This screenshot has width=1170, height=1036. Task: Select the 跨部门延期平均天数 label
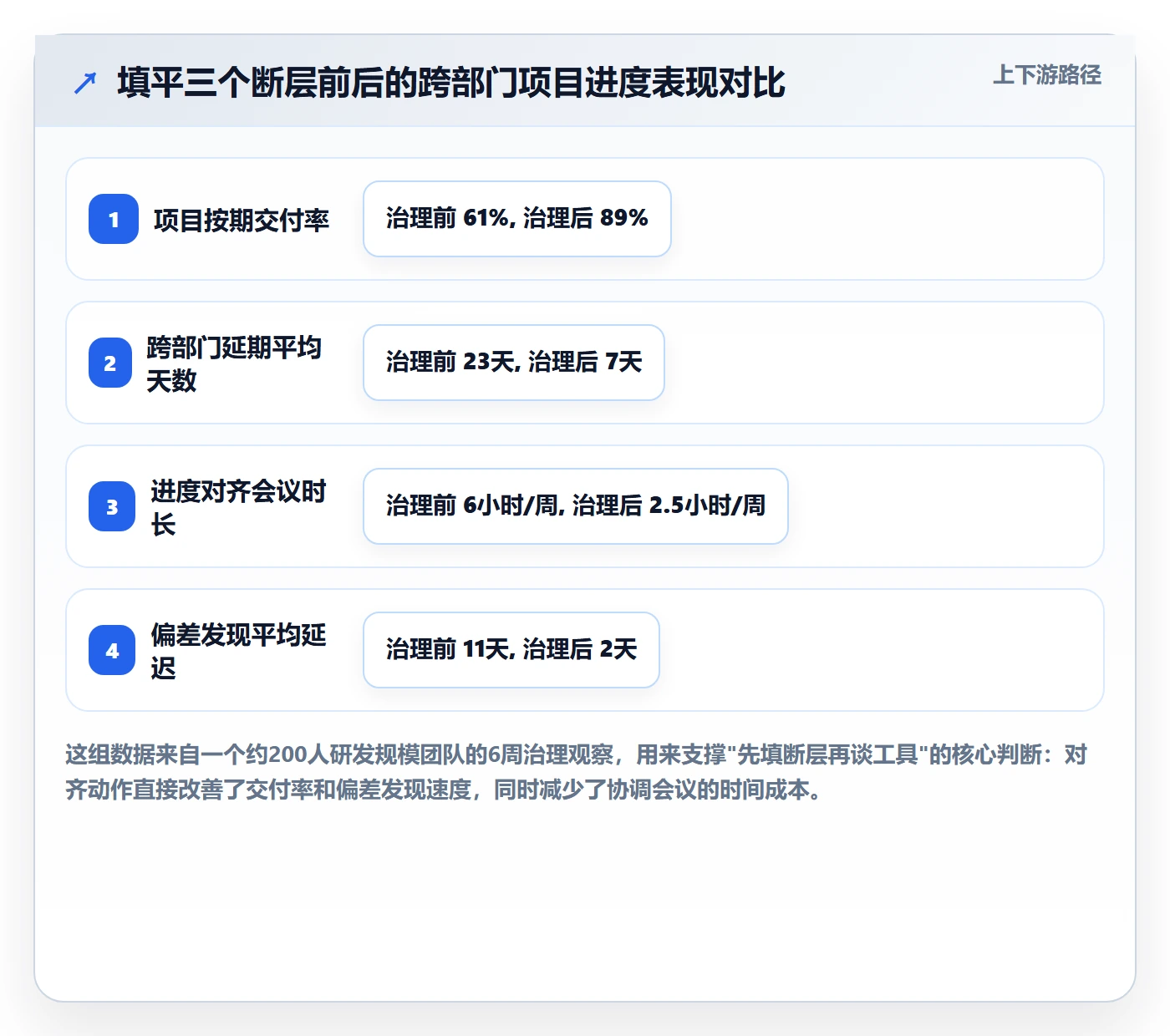[x=234, y=363]
